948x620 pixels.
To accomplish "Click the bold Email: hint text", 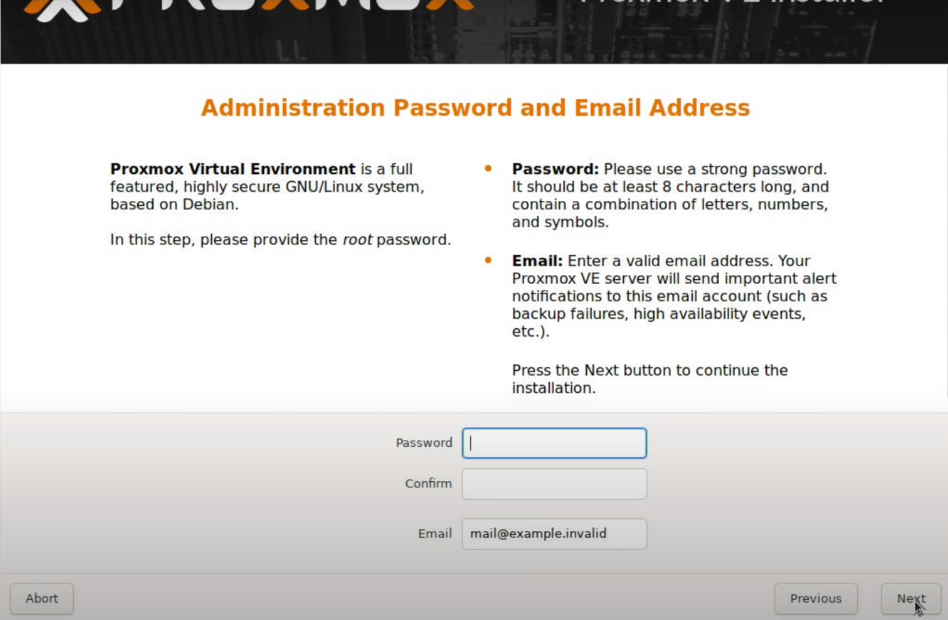I will (x=537, y=261).
